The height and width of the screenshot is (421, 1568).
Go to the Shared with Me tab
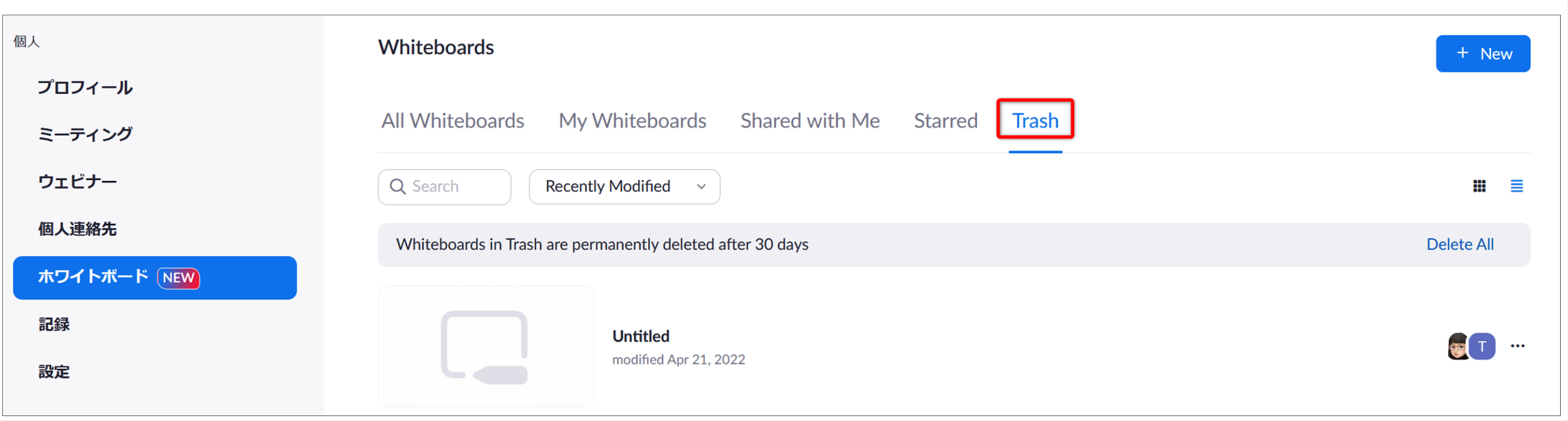click(x=809, y=121)
